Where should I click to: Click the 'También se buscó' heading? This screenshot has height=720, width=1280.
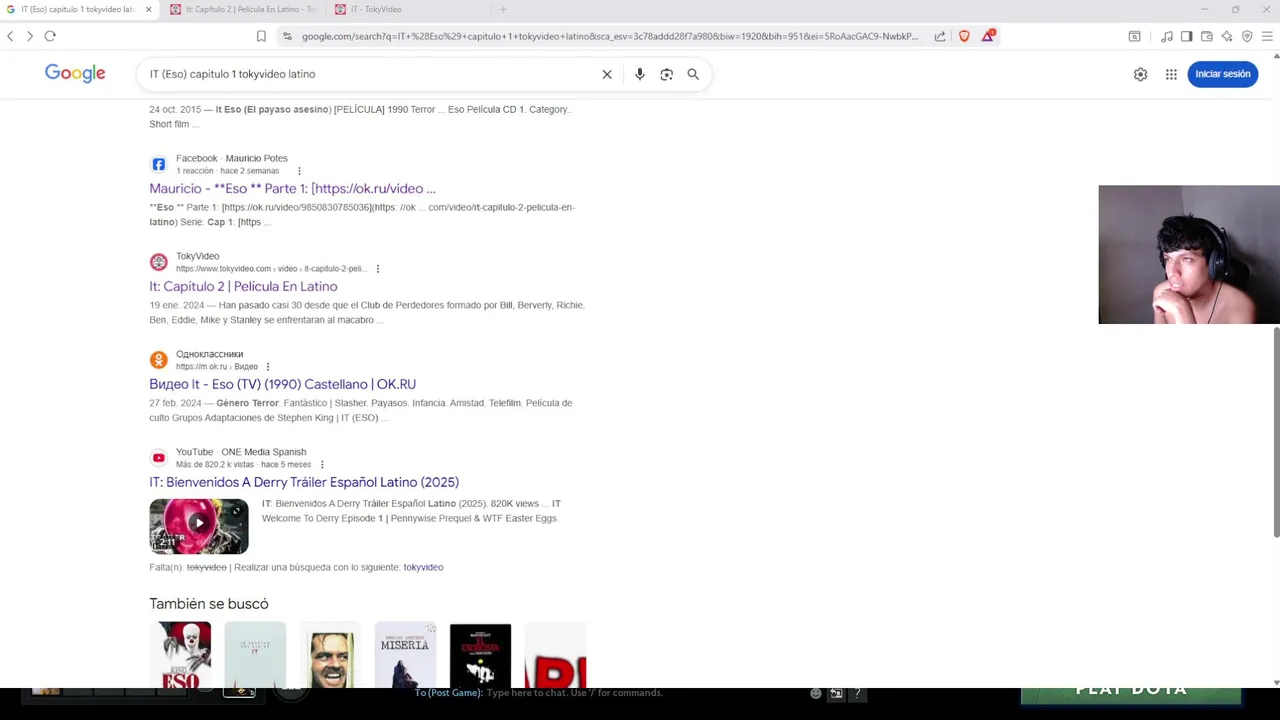pyautogui.click(x=209, y=604)
